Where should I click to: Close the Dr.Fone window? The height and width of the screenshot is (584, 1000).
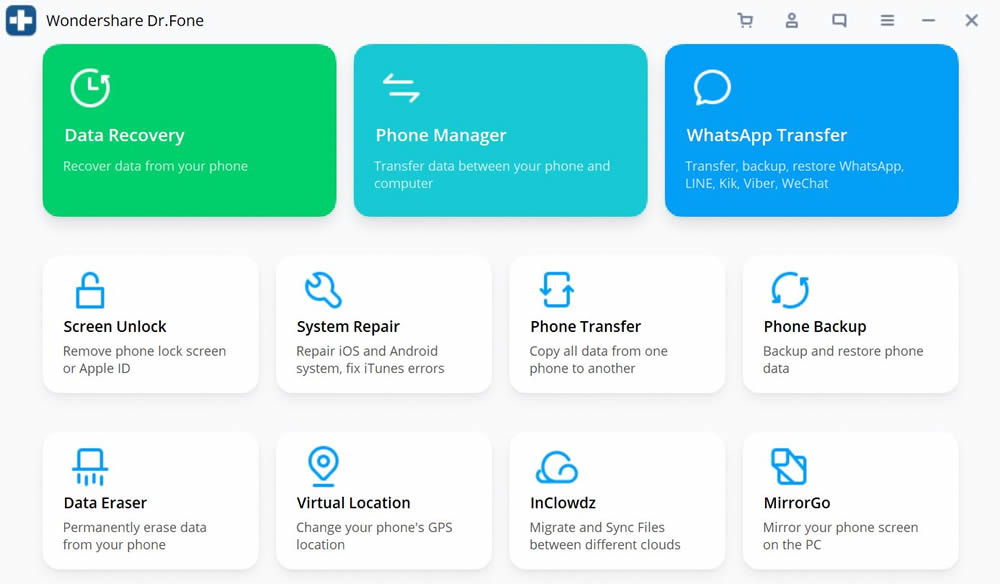tap(971, 20)
